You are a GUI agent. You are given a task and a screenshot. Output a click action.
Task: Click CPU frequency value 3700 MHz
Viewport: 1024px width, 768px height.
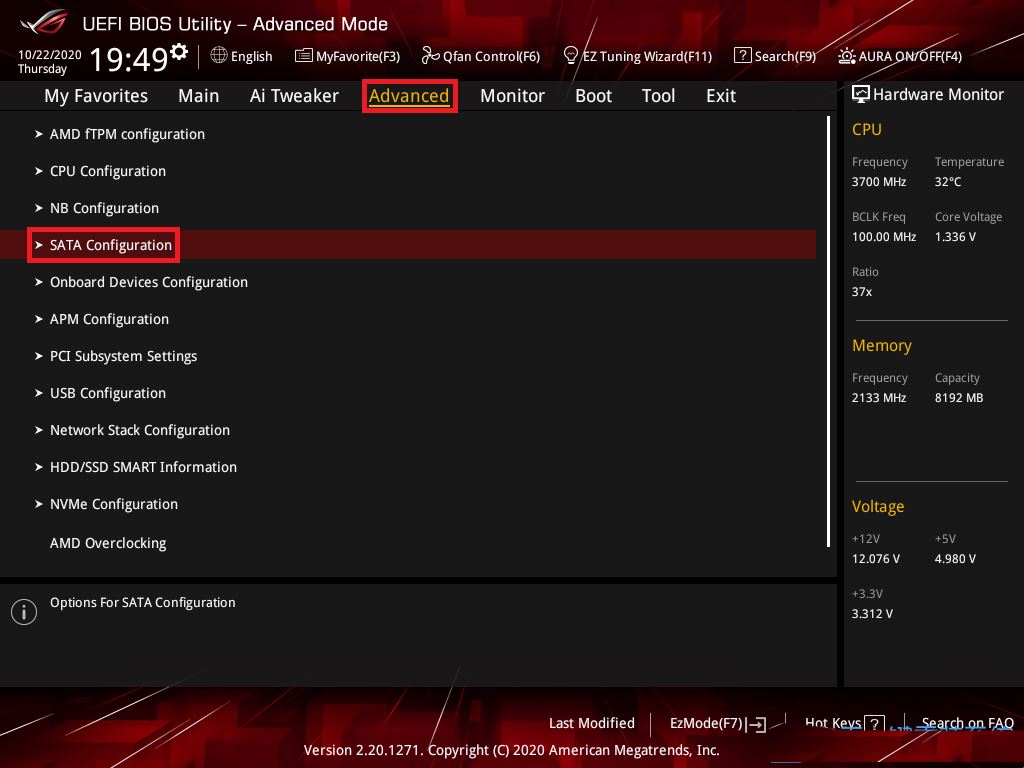(x=878, y=182)
